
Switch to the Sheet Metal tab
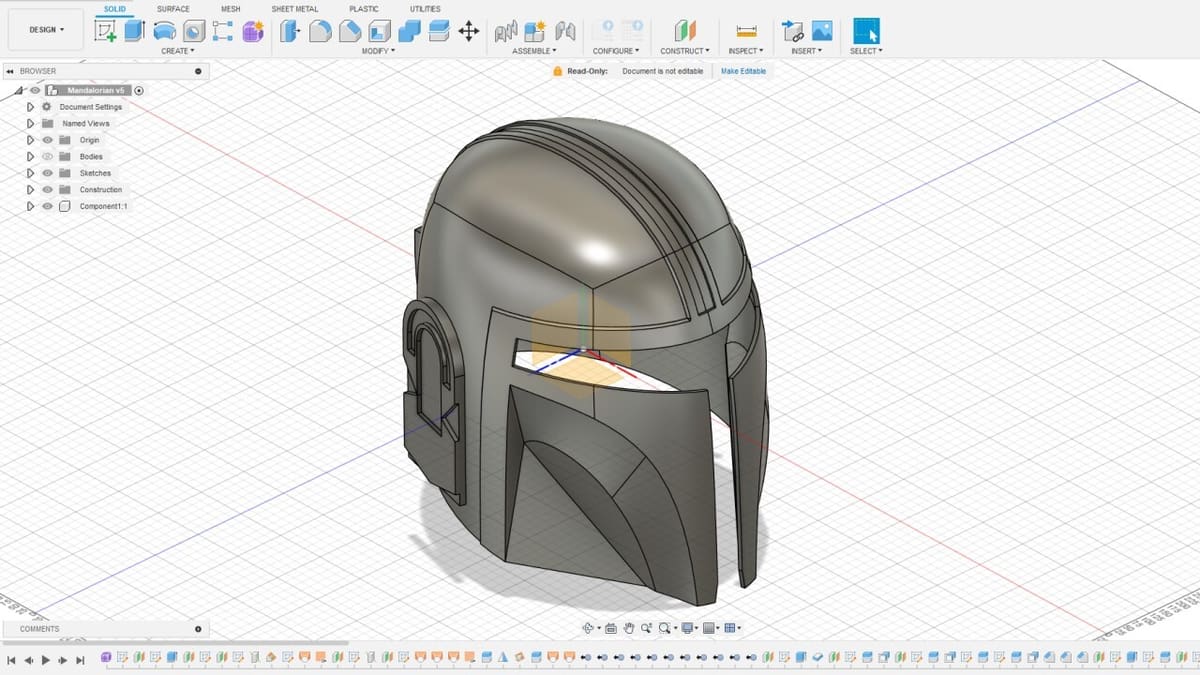[294, 9]
